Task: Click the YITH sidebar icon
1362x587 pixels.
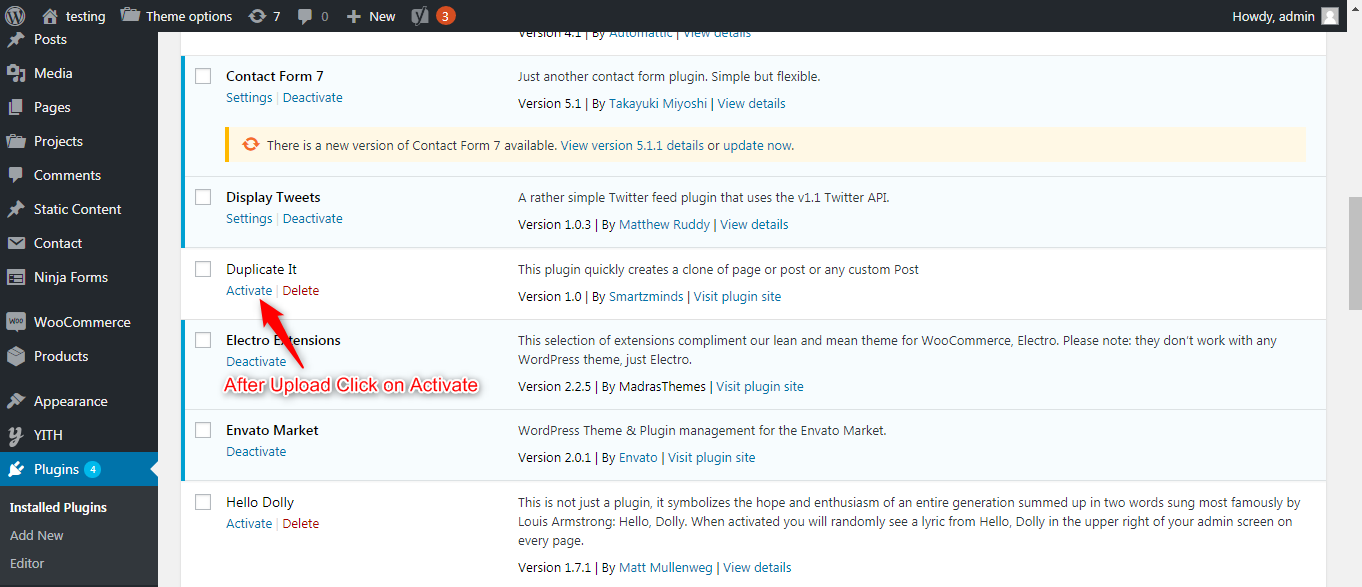Action: click(x=16, y=435)
